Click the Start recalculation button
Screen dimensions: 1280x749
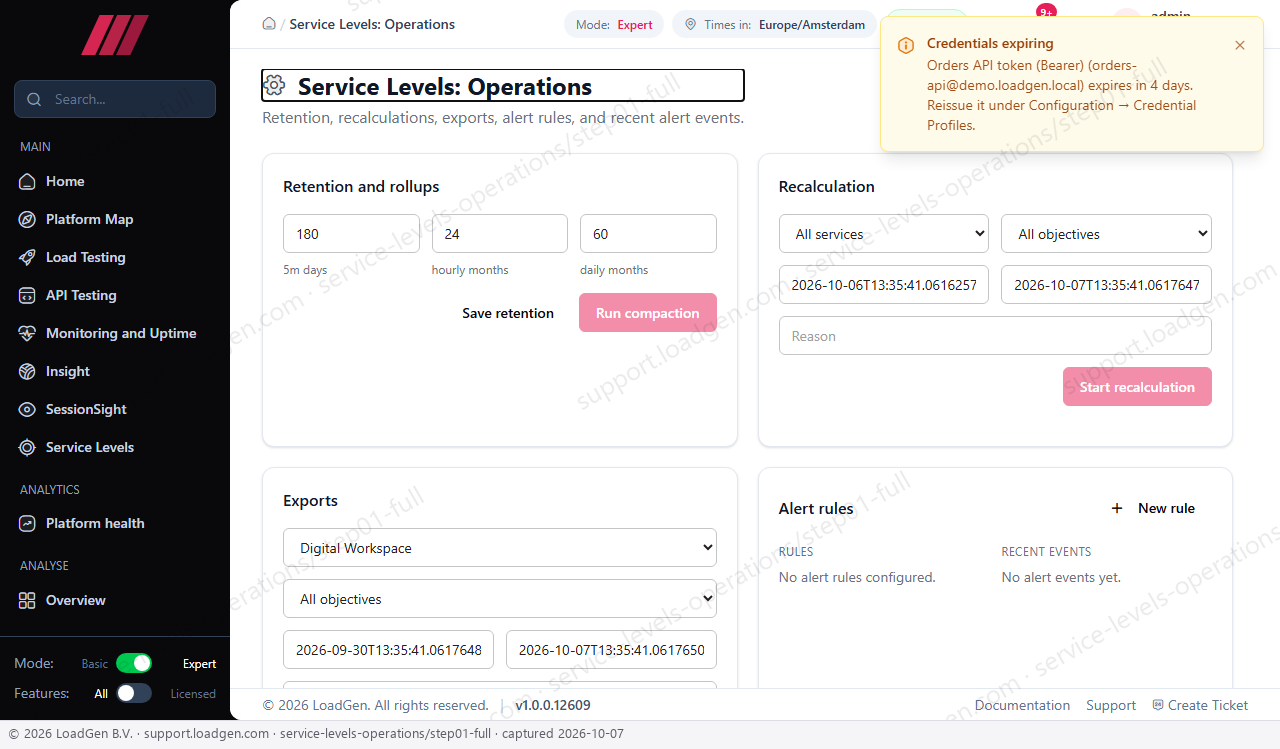(x=1137, y=387)
